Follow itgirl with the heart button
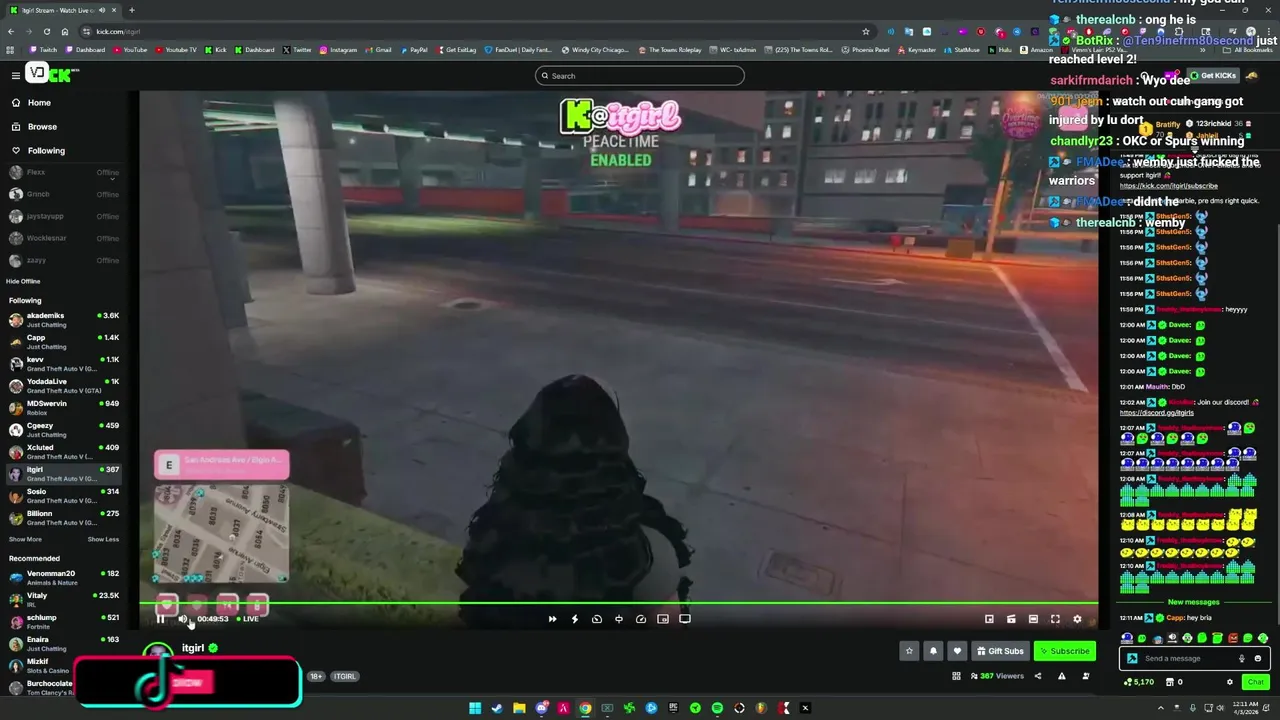Image resolution: width=1280 pixels, height=720 pixels. point(957,651)
